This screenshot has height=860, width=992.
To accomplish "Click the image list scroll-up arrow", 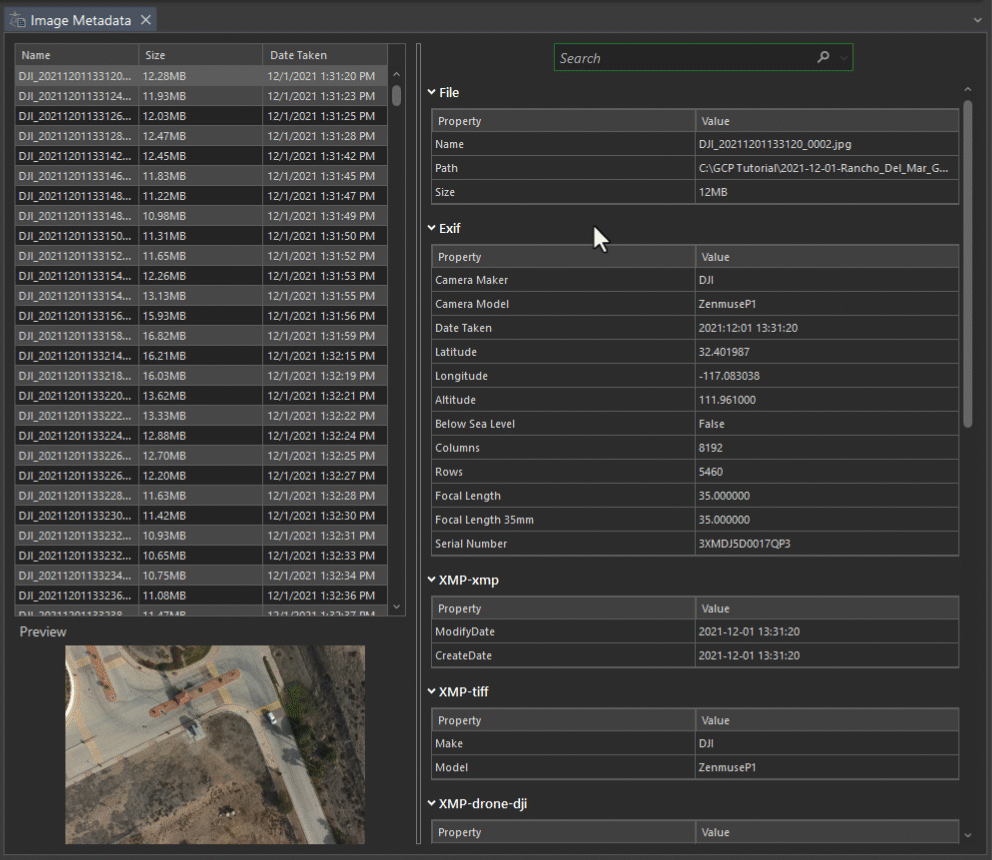I will [396, 74].
